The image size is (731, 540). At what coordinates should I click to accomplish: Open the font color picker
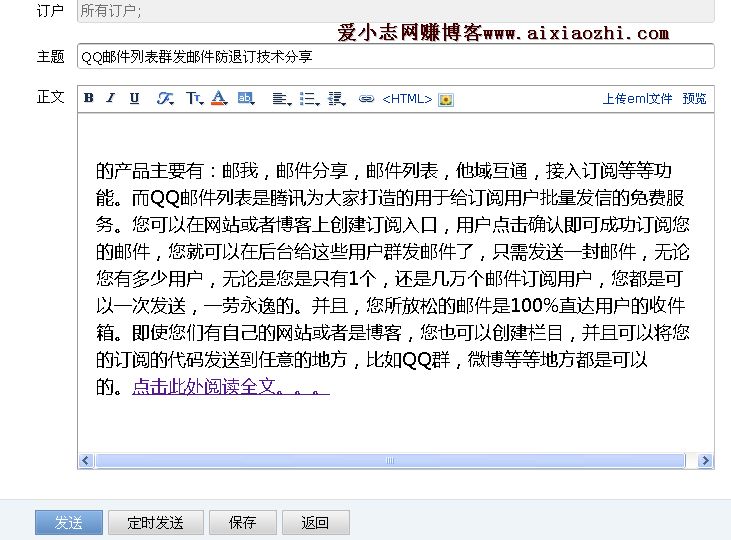pos(219,98)
